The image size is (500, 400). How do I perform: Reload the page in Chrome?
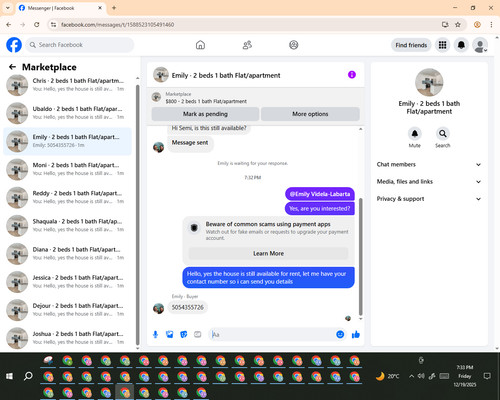37,25
